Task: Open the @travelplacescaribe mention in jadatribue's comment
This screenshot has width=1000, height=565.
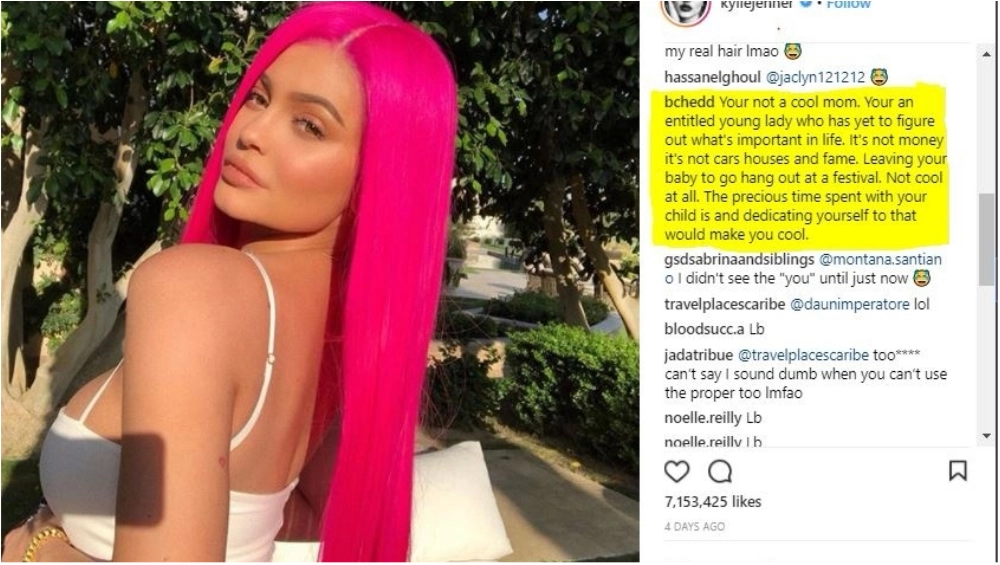Action: pos(803,355)
